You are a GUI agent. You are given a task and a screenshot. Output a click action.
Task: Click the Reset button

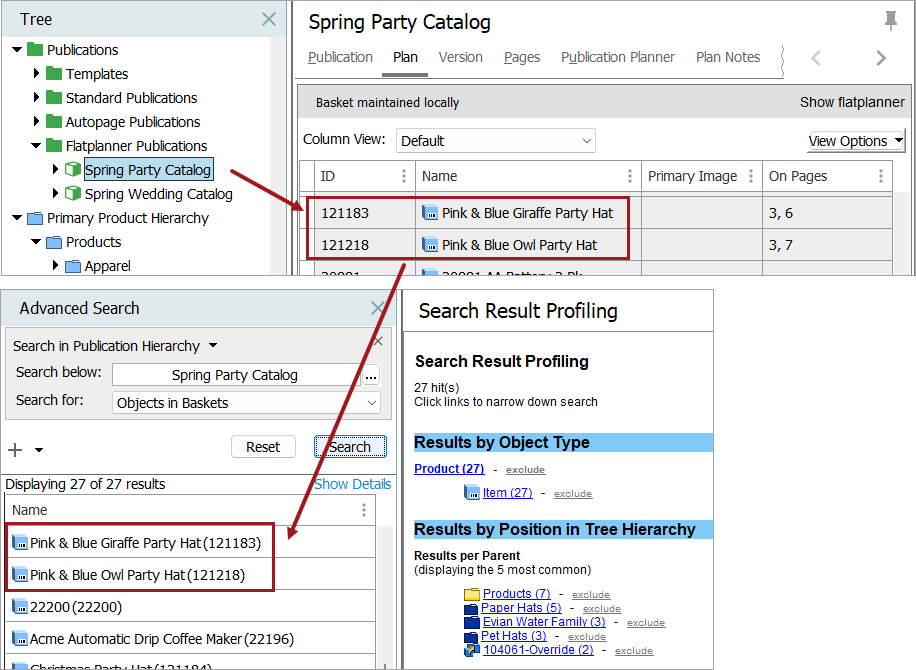pos(263,447)
